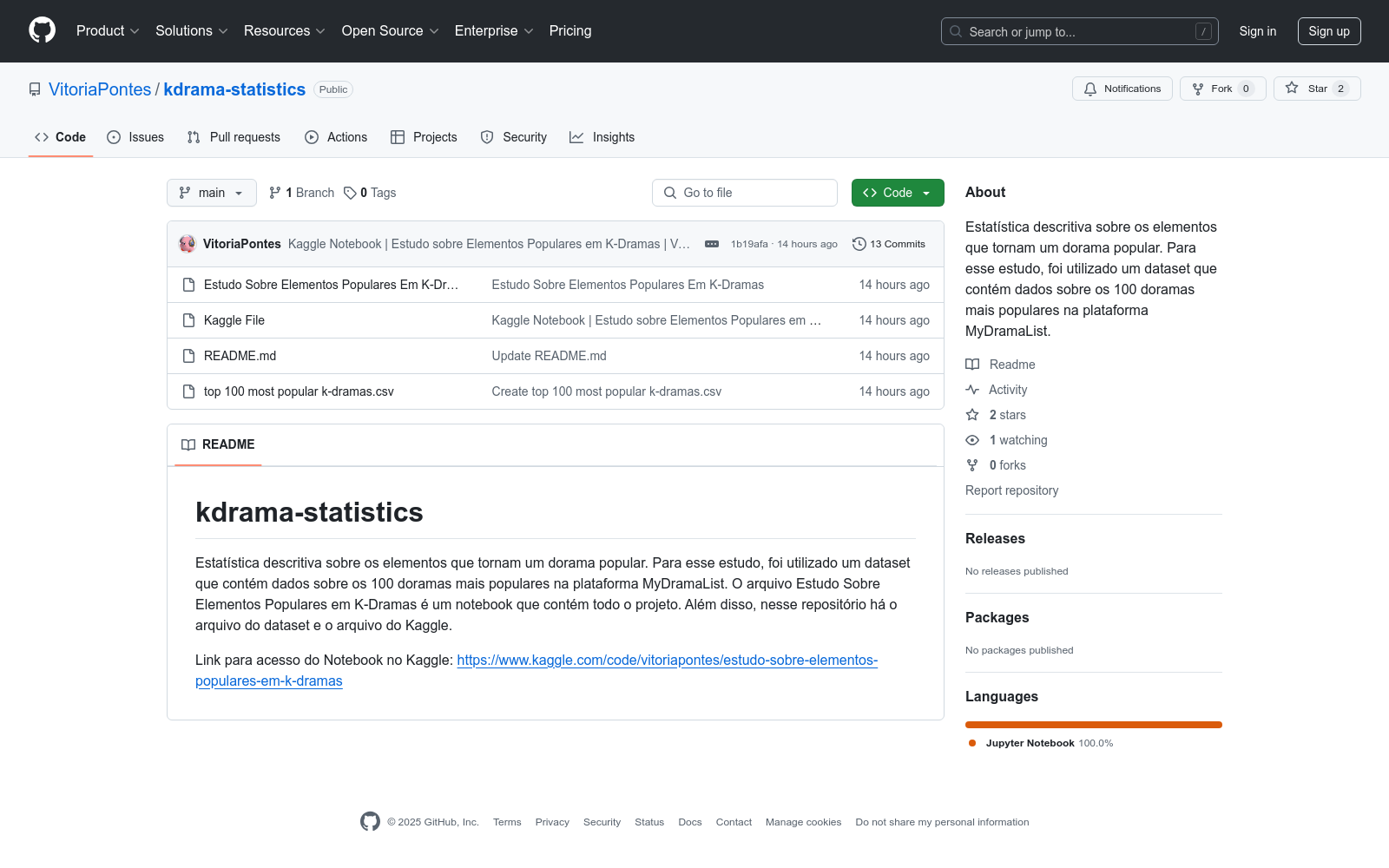Open Docs link in footer

(690, 822)
